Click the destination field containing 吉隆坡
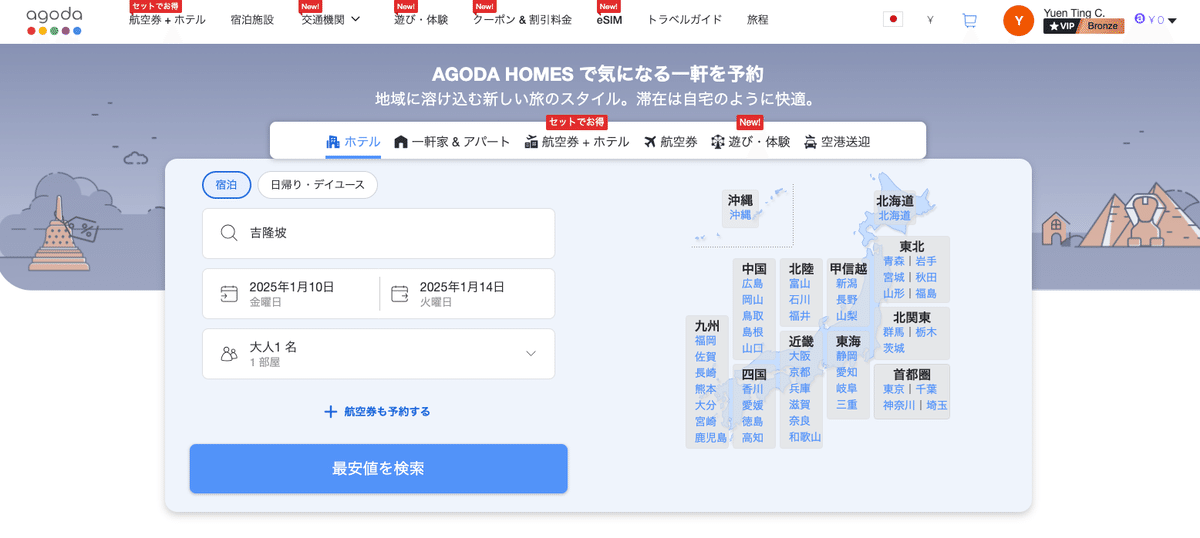The height and width of the screenshot is (538, 1200). pos(378,233)
